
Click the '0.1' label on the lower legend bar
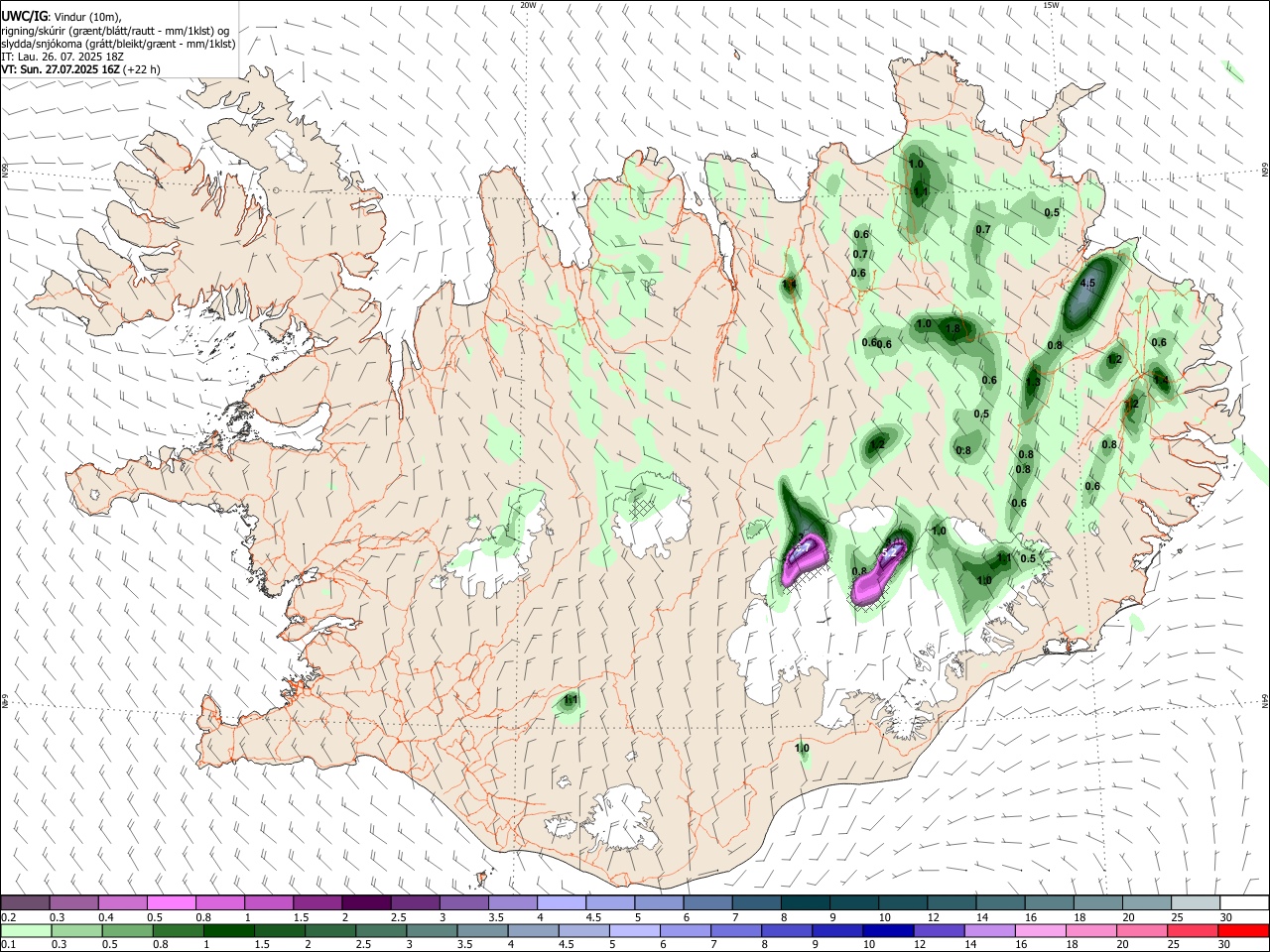point(8,945)
